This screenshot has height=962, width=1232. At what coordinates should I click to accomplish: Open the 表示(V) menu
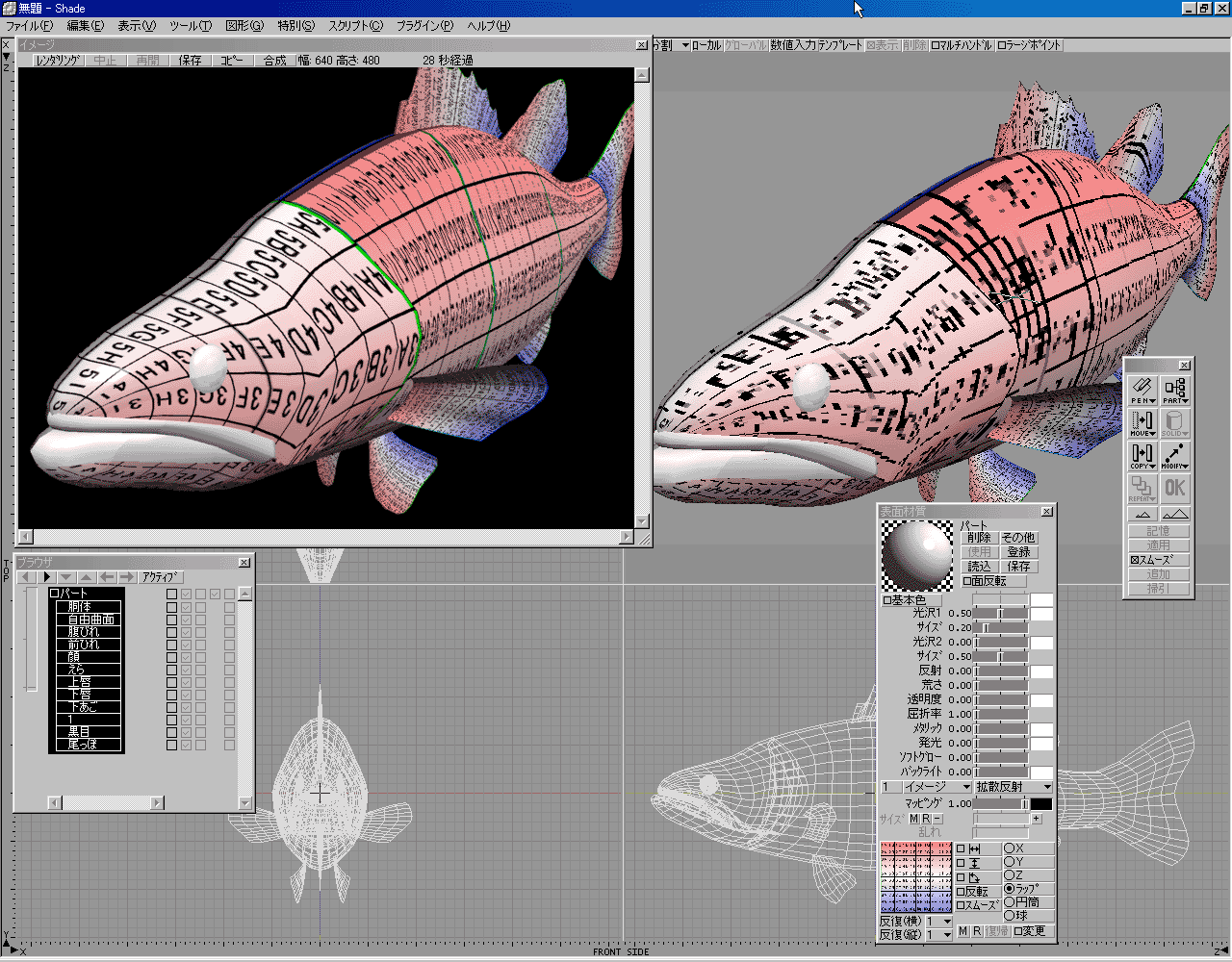[x=137, y=26]
